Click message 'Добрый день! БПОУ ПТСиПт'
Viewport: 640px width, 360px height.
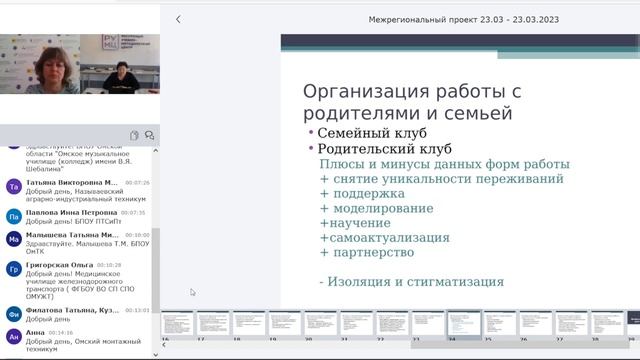[x=73, y=221]
